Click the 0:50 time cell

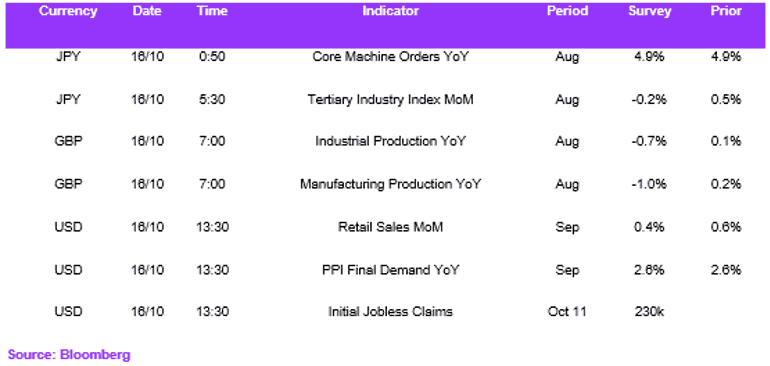(x=212, y=57)
